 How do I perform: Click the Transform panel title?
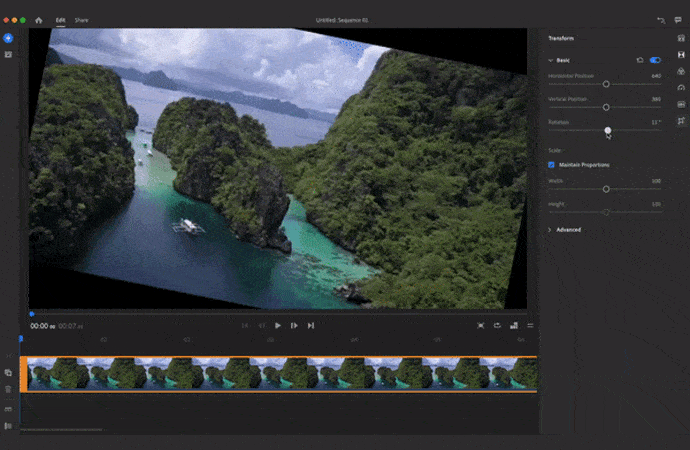561,38
